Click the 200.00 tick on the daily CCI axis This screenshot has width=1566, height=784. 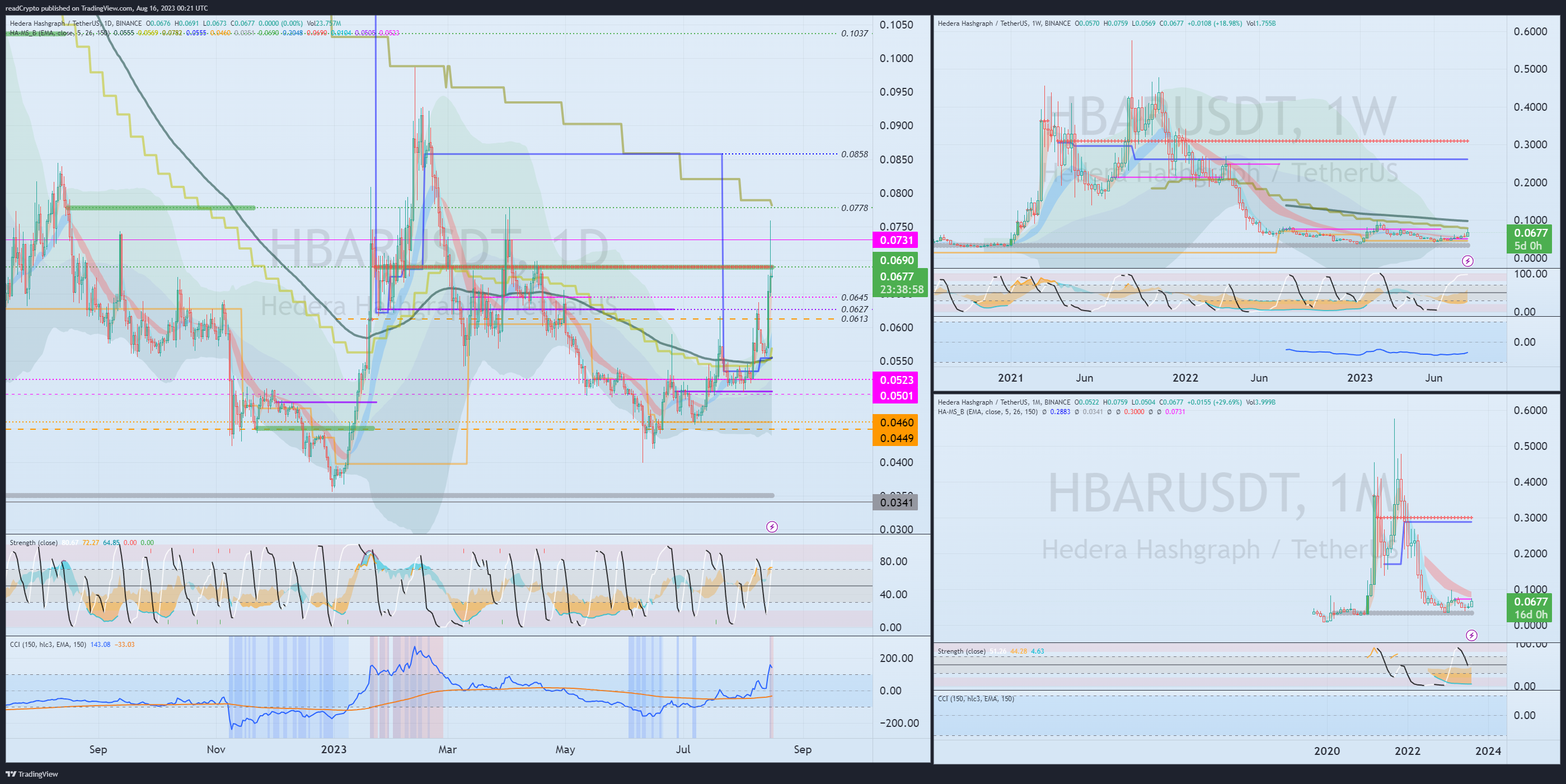pos(896,658)
